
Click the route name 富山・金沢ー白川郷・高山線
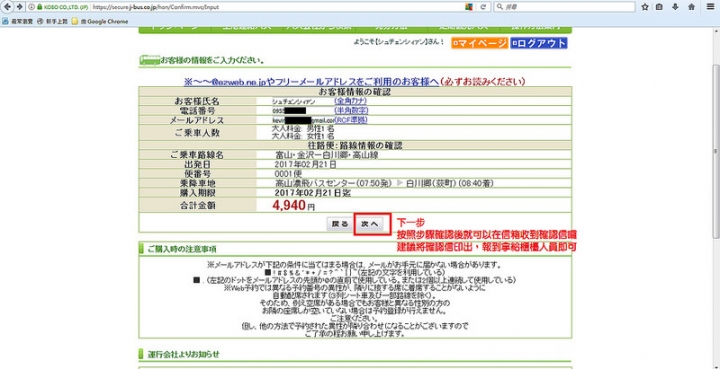point(326,155)
